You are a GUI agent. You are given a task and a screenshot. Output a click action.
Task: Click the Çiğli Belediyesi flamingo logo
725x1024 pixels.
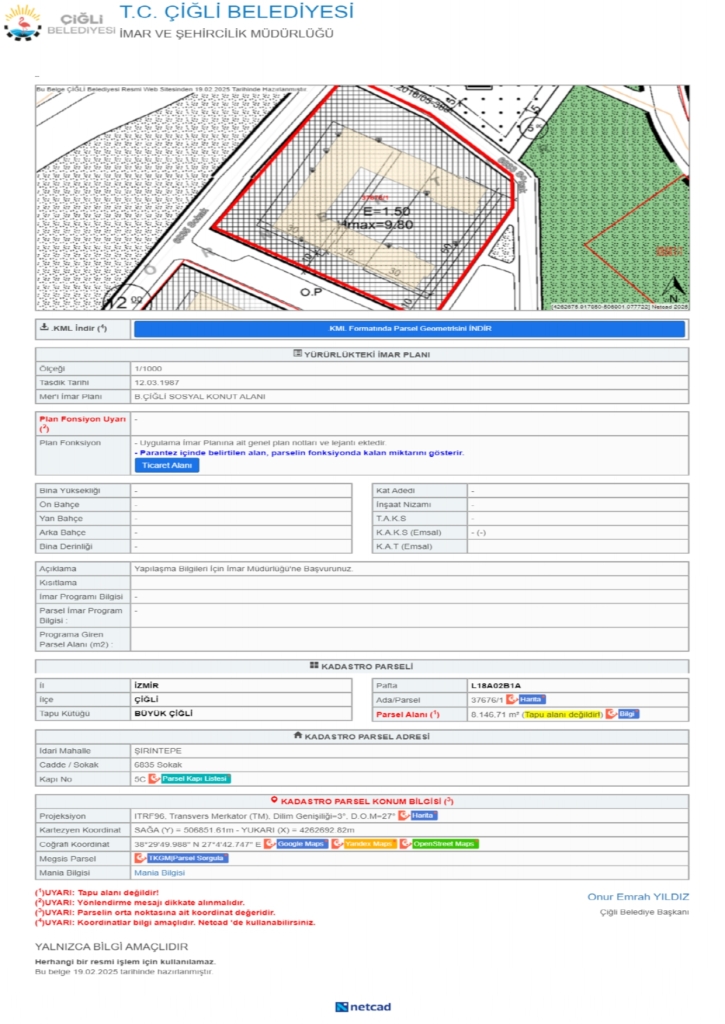pyautogui.click(x=22, y=22)
